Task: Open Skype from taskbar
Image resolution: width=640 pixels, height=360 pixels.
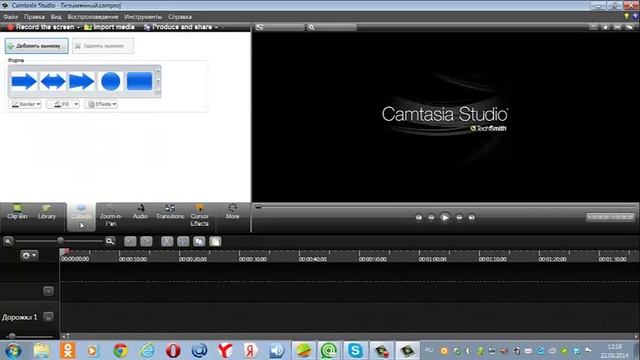Action: coord(355,351)
